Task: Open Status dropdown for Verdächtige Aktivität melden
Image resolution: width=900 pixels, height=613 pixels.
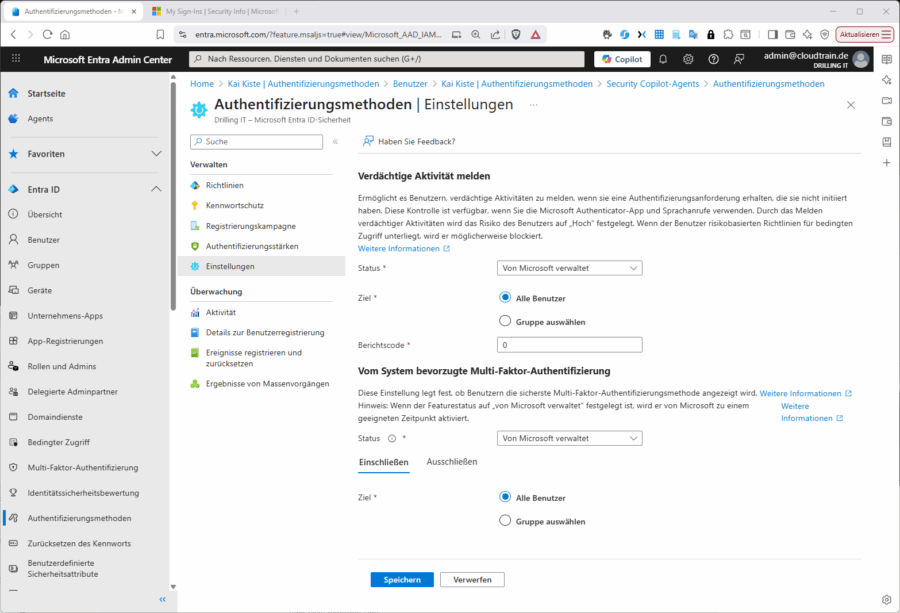Action: [x=569, y=268]
